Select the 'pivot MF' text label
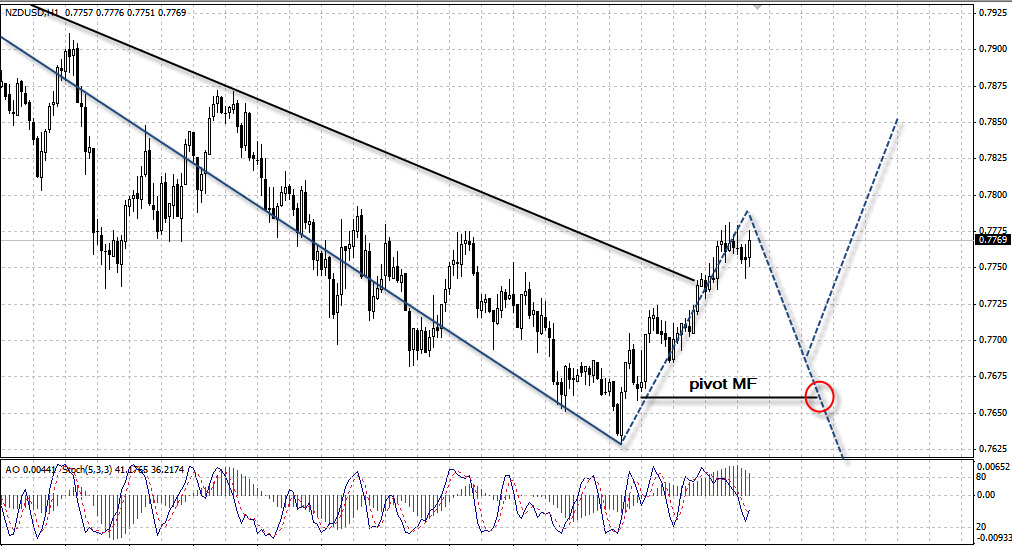Image resolution: width=1012 pixels, height=546 pixels. coord(723,383)
